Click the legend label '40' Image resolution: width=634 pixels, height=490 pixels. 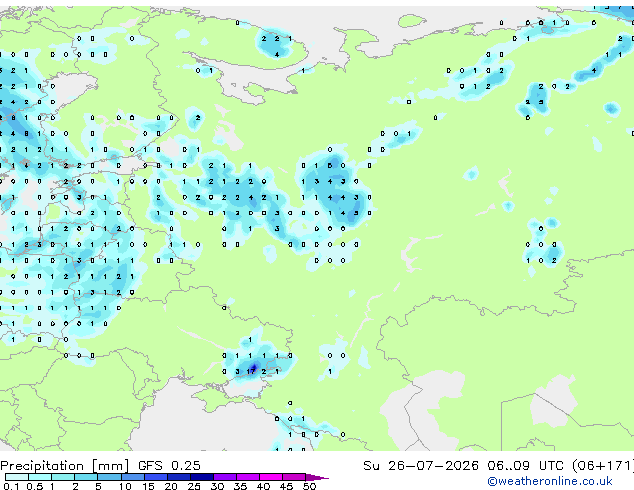(263, 486)
